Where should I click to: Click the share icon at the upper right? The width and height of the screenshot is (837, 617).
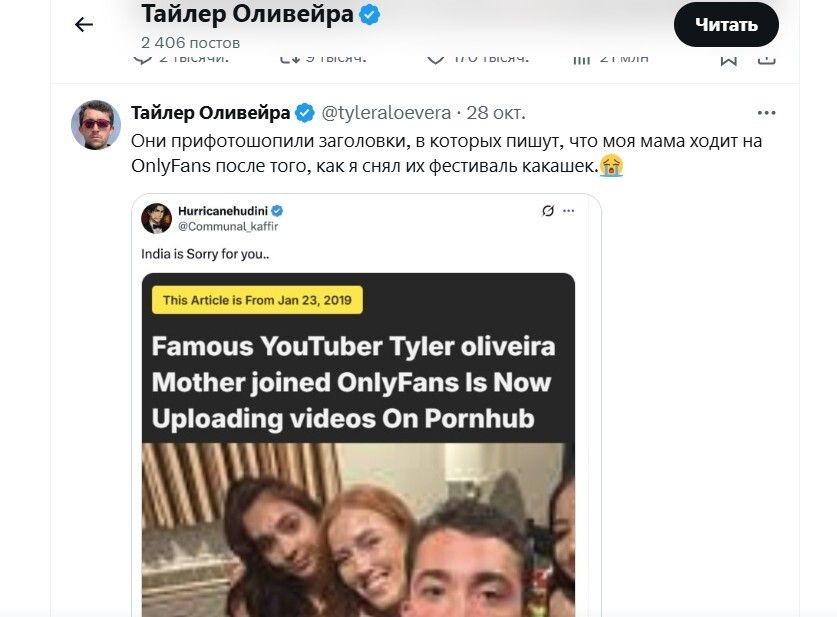pos(766,59)
